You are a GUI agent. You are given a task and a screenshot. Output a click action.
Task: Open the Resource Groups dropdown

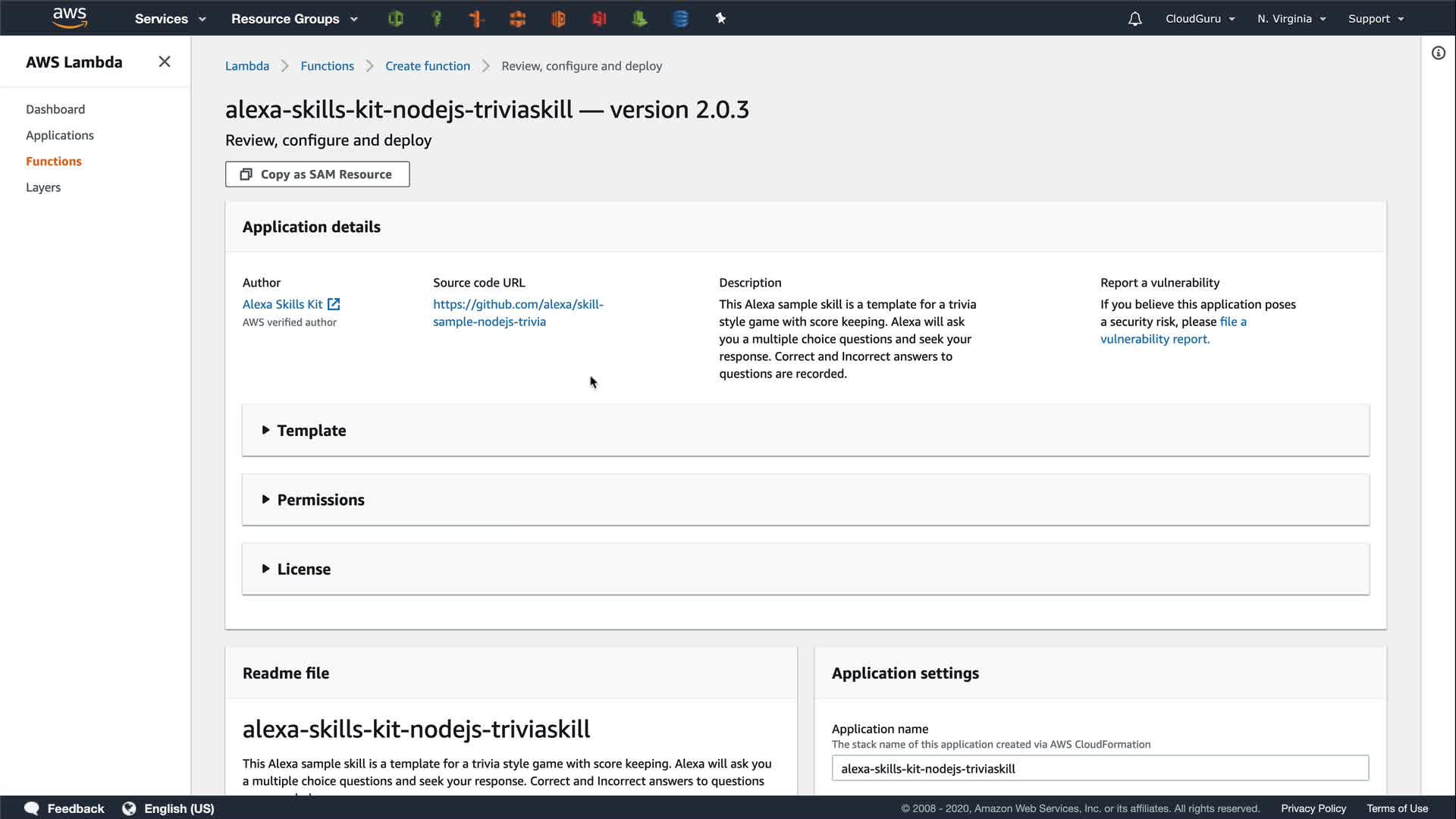pos(294,19)
